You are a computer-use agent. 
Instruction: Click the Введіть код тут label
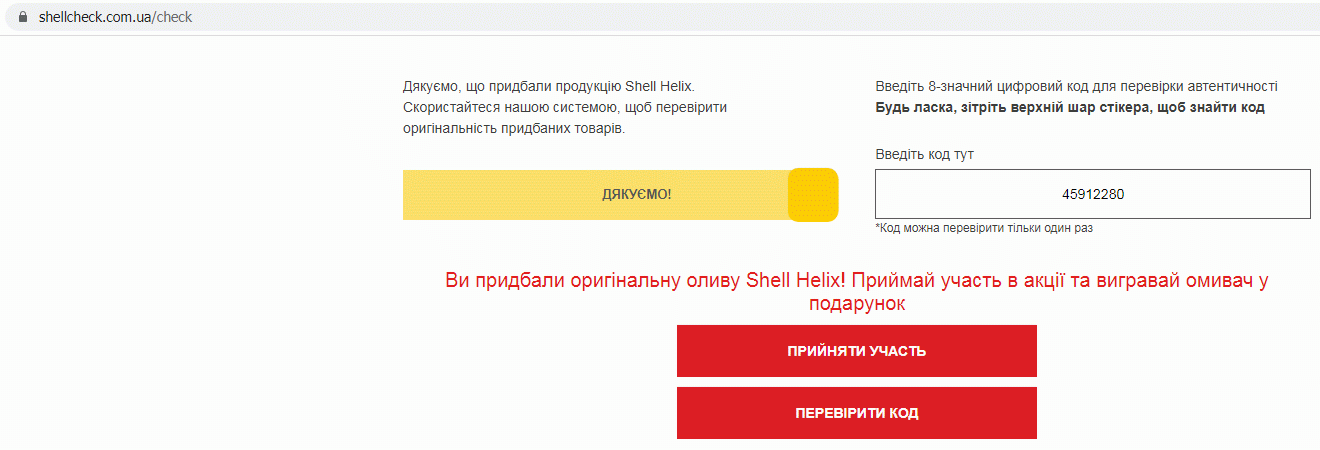pos(924,155)
